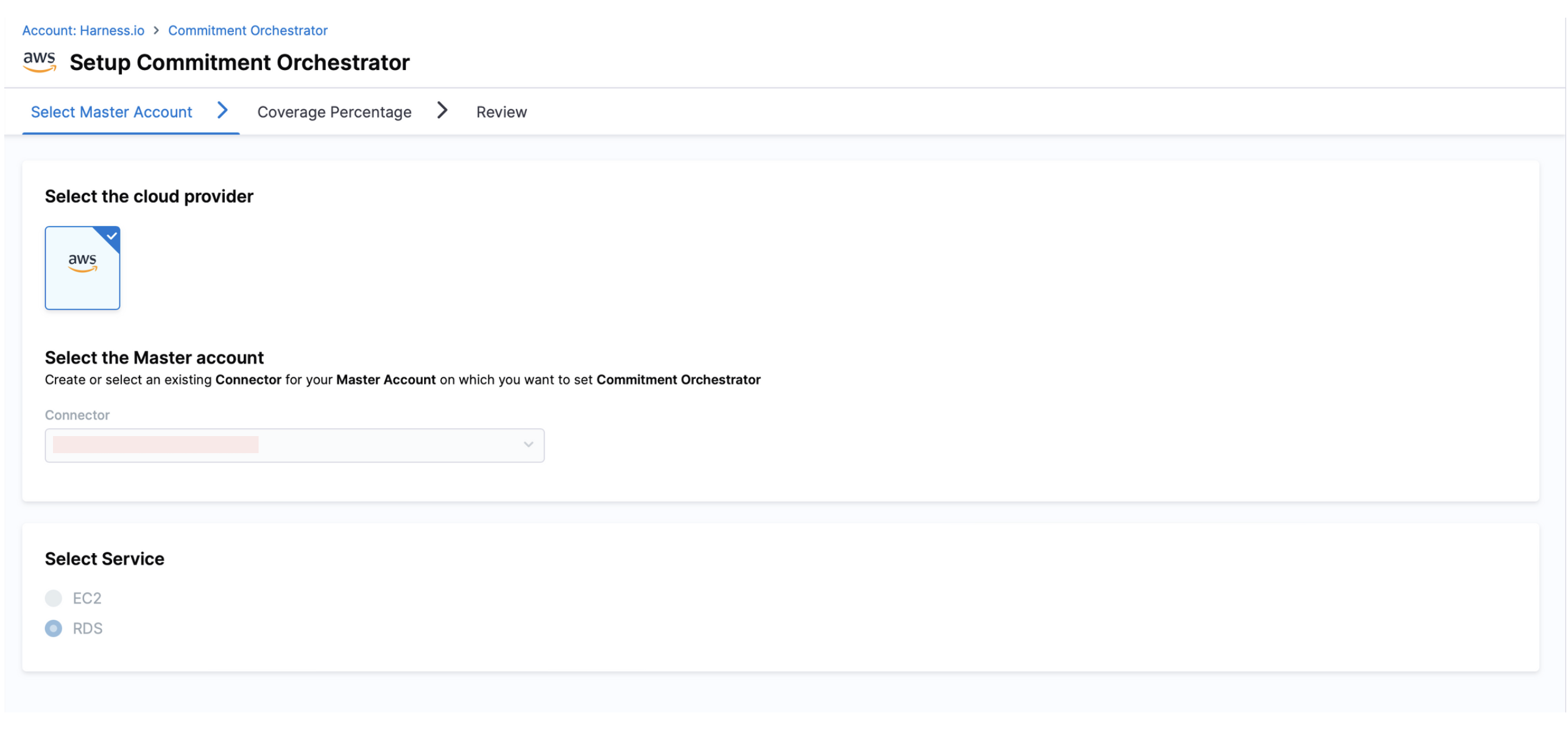The width and height of the screenshot is (1568, 754).
Task: Open the Review step
Action: point(501,112)
